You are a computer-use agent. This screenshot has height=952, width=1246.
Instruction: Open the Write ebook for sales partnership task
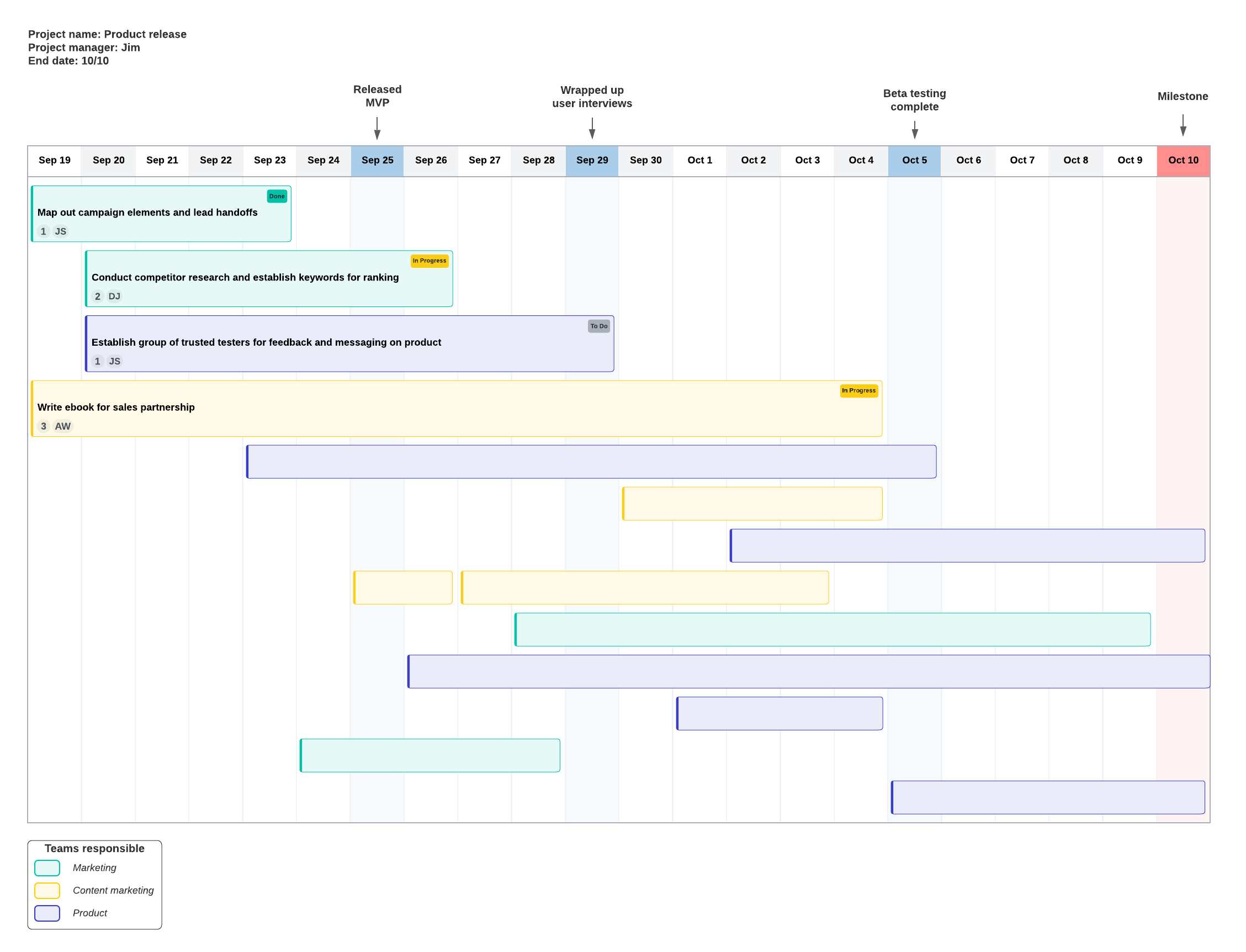click(116, 408)
